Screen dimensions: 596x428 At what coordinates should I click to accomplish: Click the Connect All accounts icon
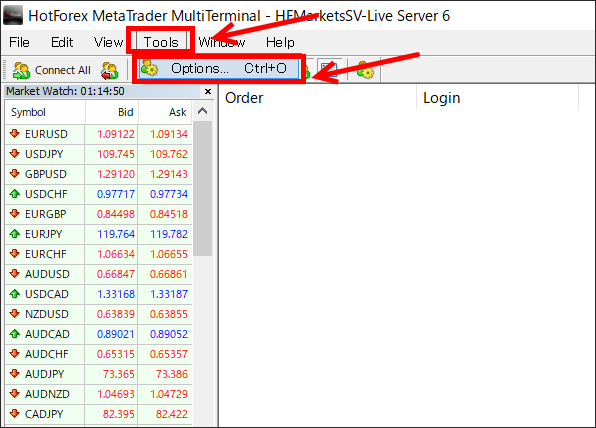(x=21, y=70)
